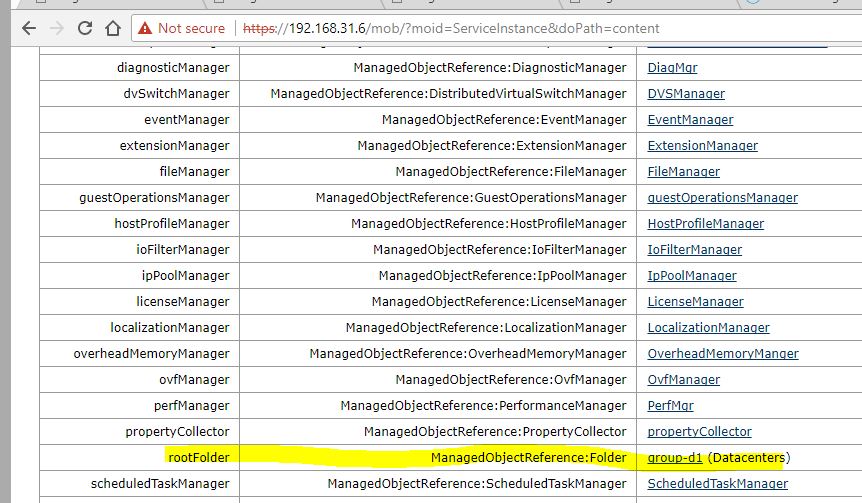Click the address bar URL text
The image size is (862, 503).
point(451,28)
